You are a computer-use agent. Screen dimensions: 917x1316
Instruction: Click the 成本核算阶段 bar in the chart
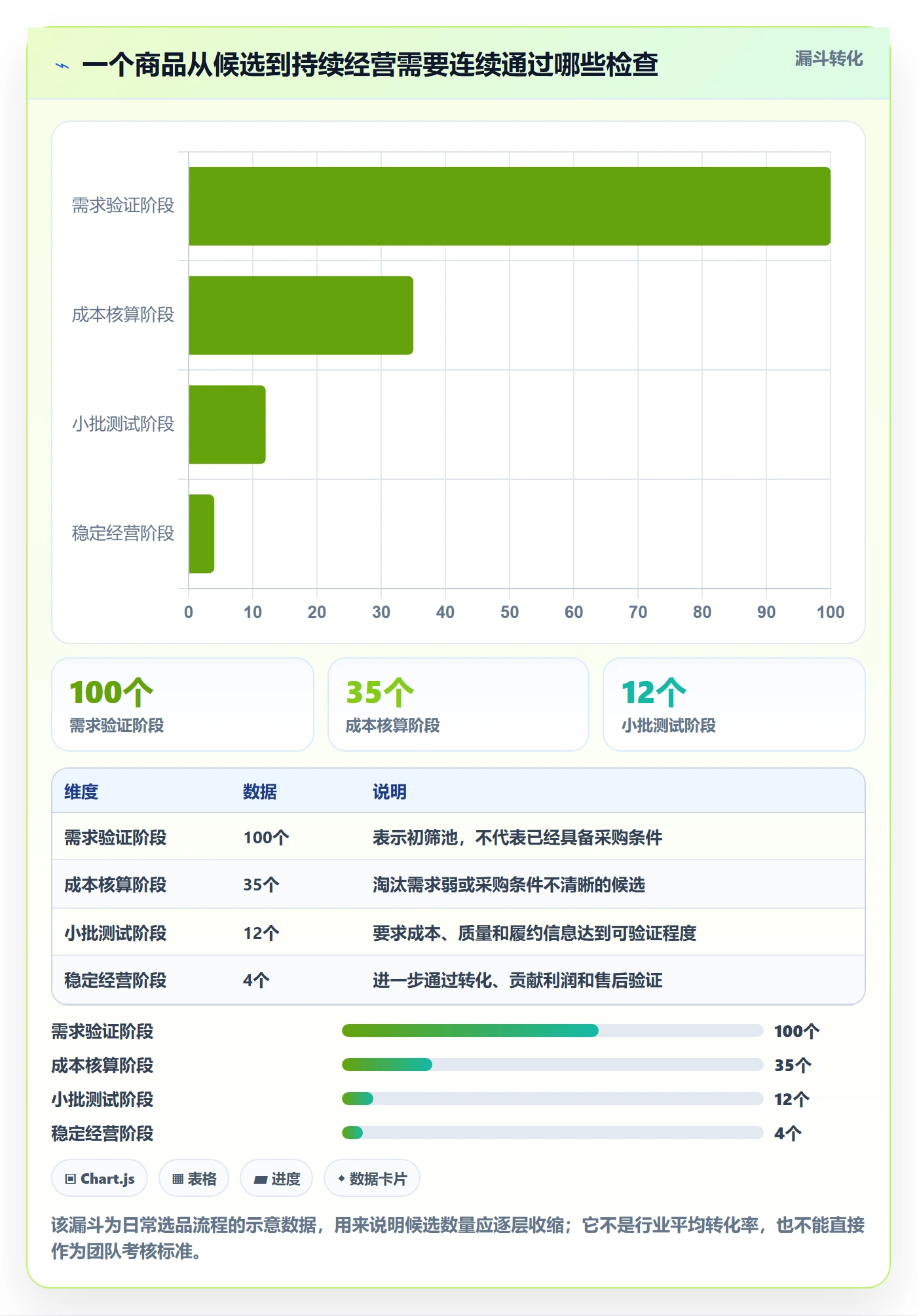tap(301, 315)
